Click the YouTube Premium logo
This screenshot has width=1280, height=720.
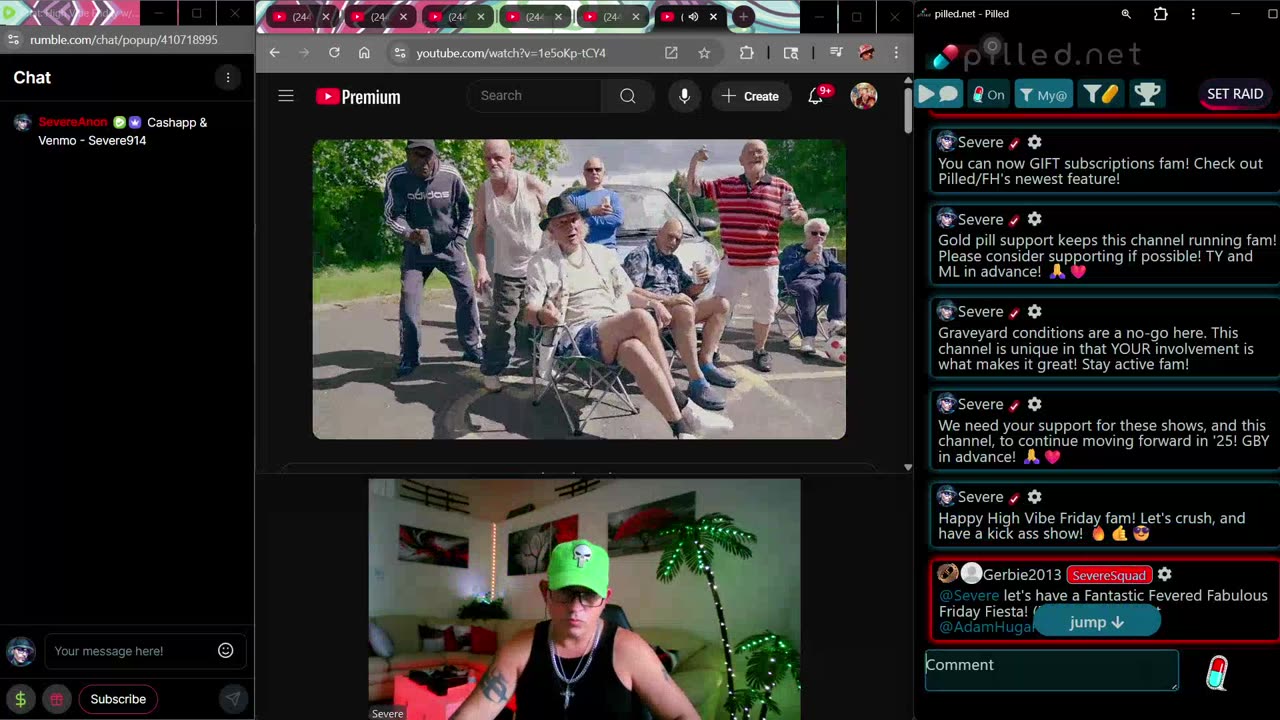(358, 97)
